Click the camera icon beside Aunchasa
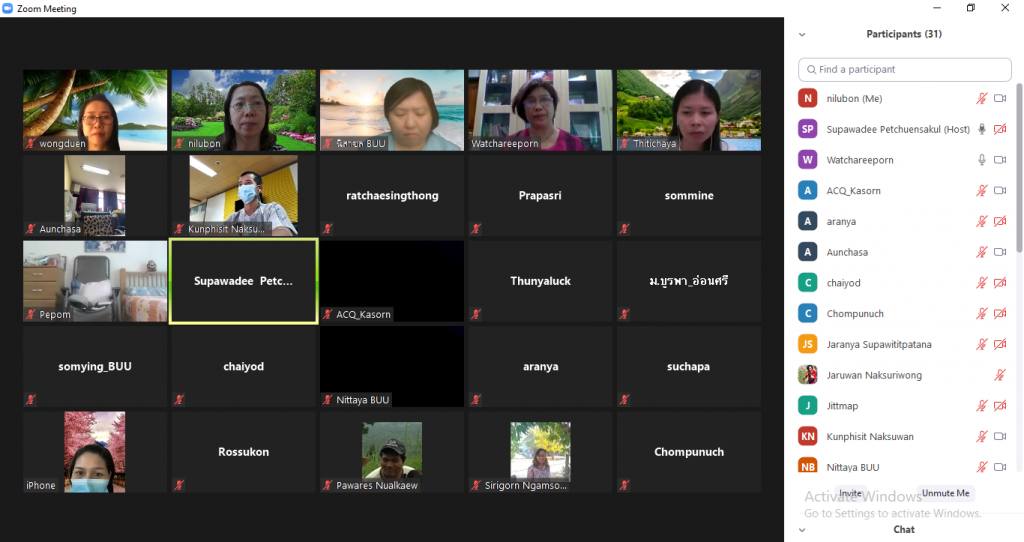This screenshot has width=1024, height=542. 999,252
